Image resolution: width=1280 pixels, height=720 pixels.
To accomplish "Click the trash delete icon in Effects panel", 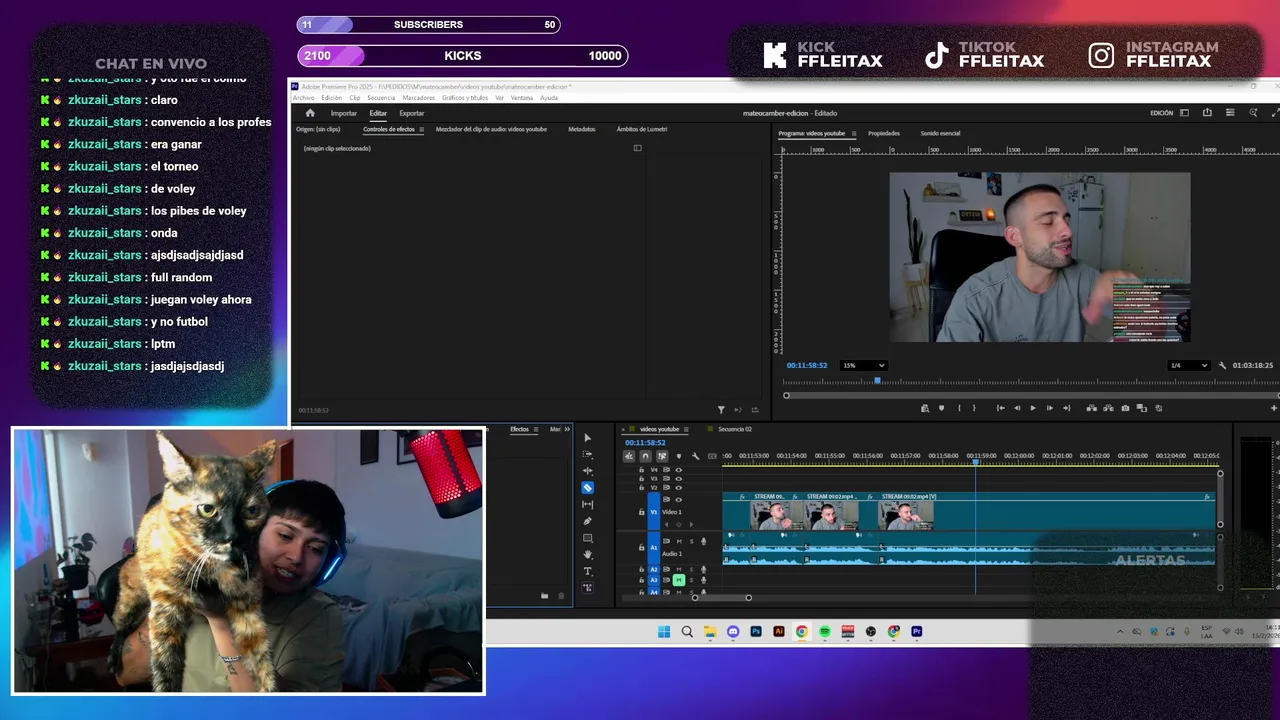I will [561, 596].
